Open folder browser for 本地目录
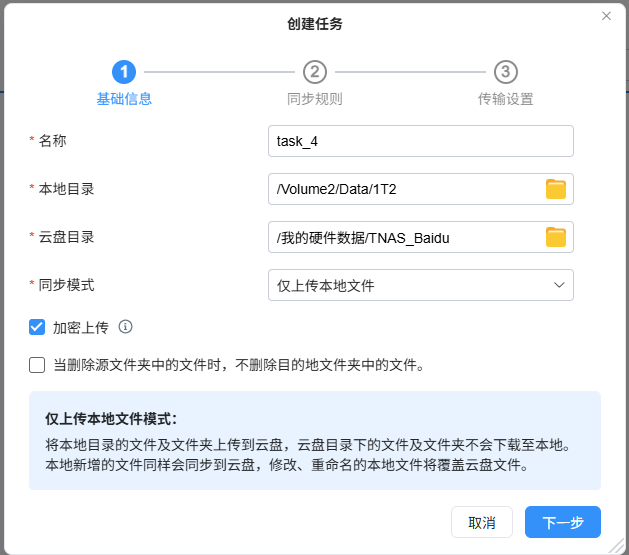This screenshot has width=629, height=555. click(556, 189)
